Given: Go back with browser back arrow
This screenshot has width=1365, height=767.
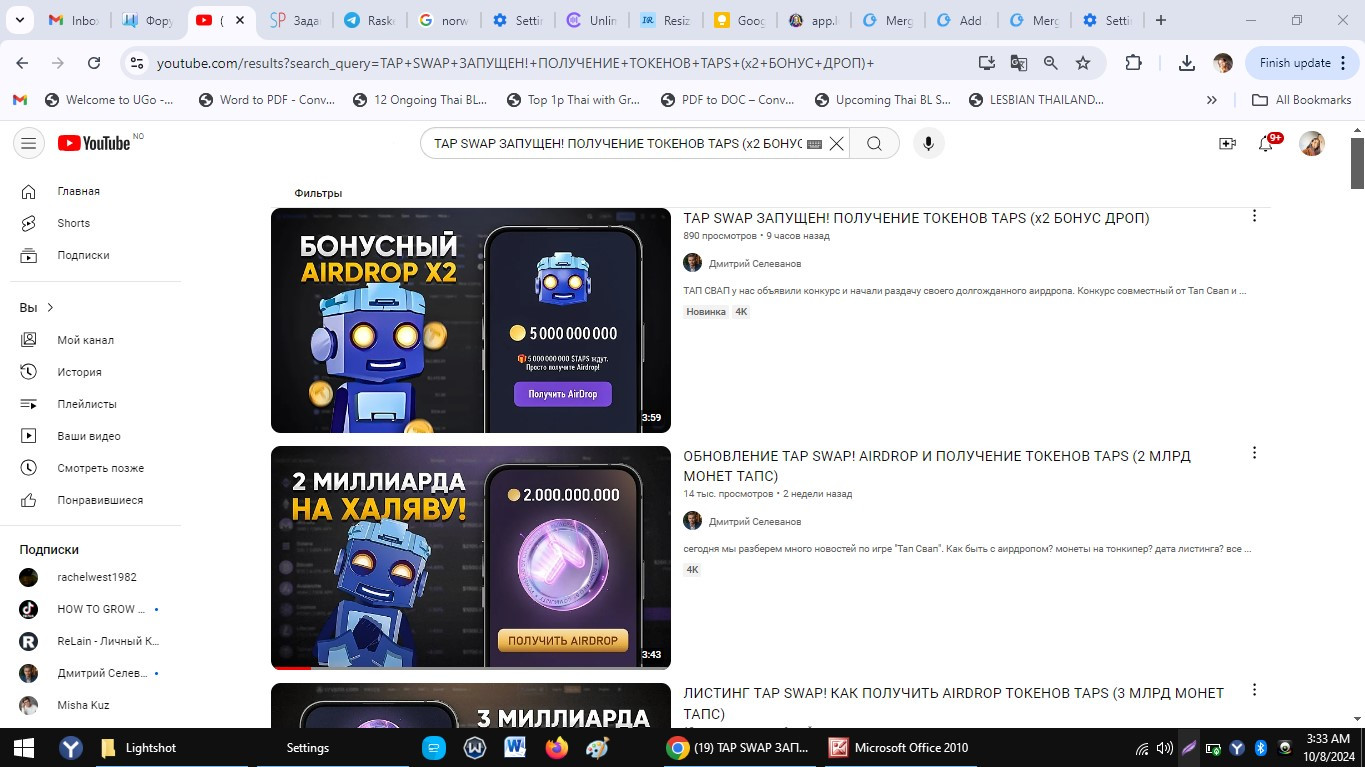Looking at the screenshot, I should pyautogui.click(x=22, y=63).
